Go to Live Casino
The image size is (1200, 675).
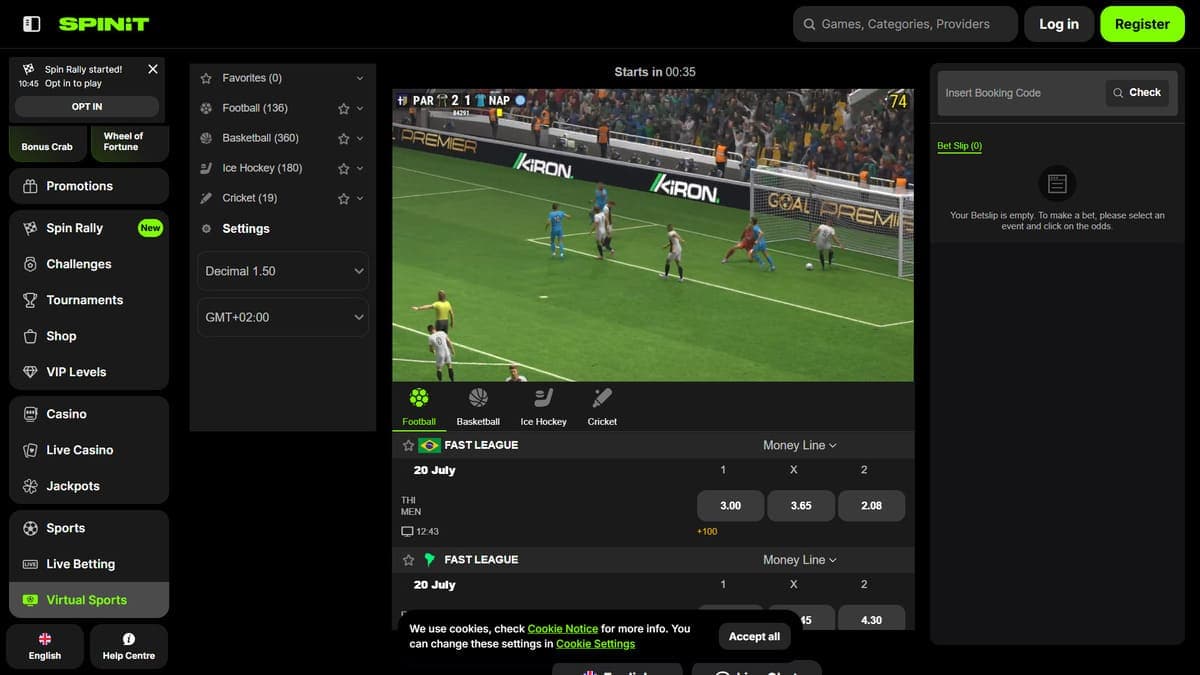coord(89,450)
